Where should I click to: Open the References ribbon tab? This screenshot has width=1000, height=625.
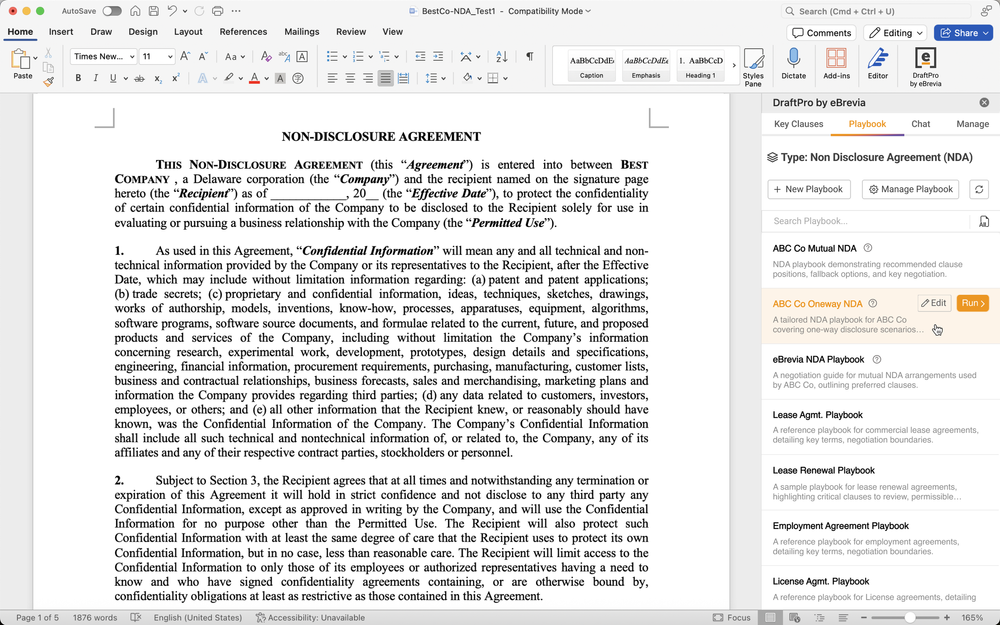pyautogui.click(x=243, y=31)
